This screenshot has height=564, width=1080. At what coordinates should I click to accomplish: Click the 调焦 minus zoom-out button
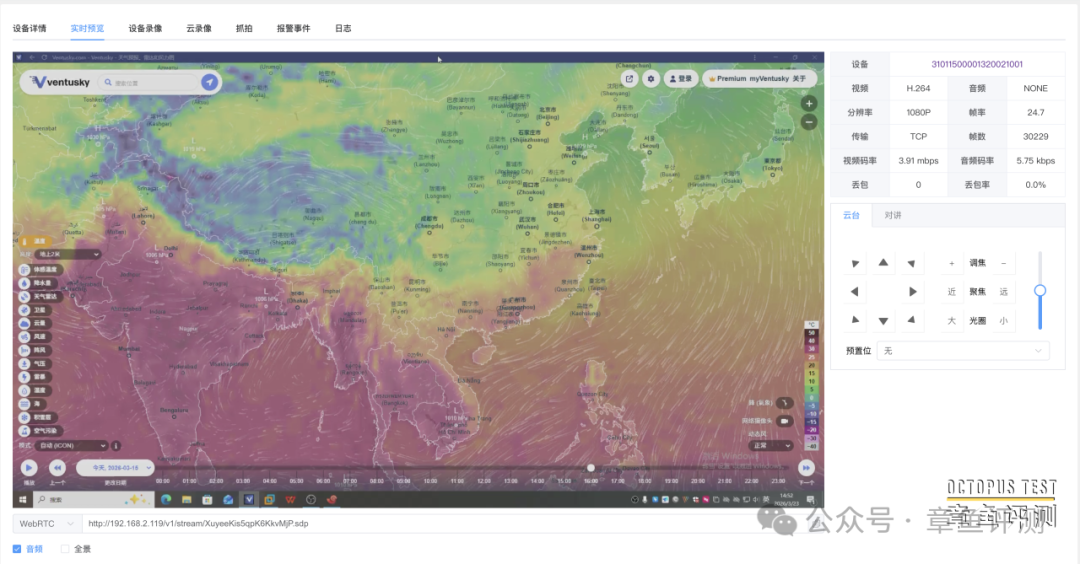[1004, 263]
